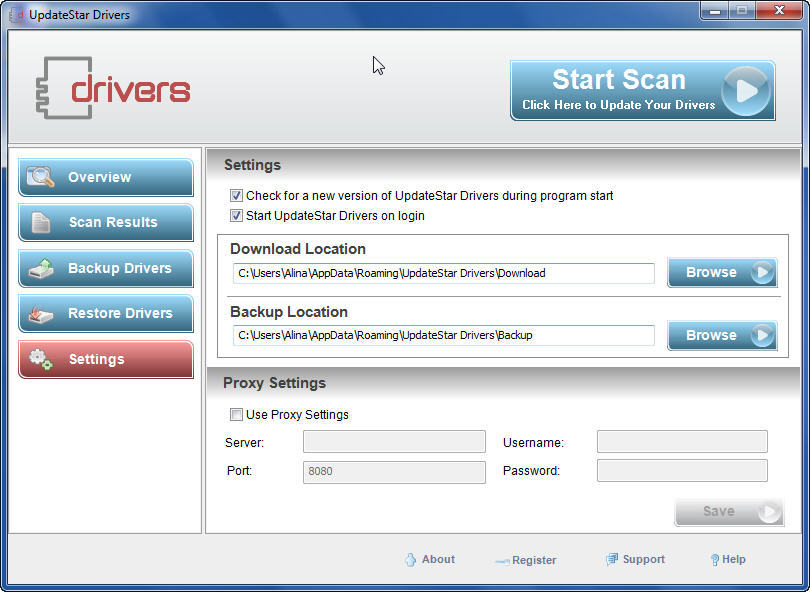The image size is (810, 592).
Task: Select the Settings section label
Action: [97, 359]
